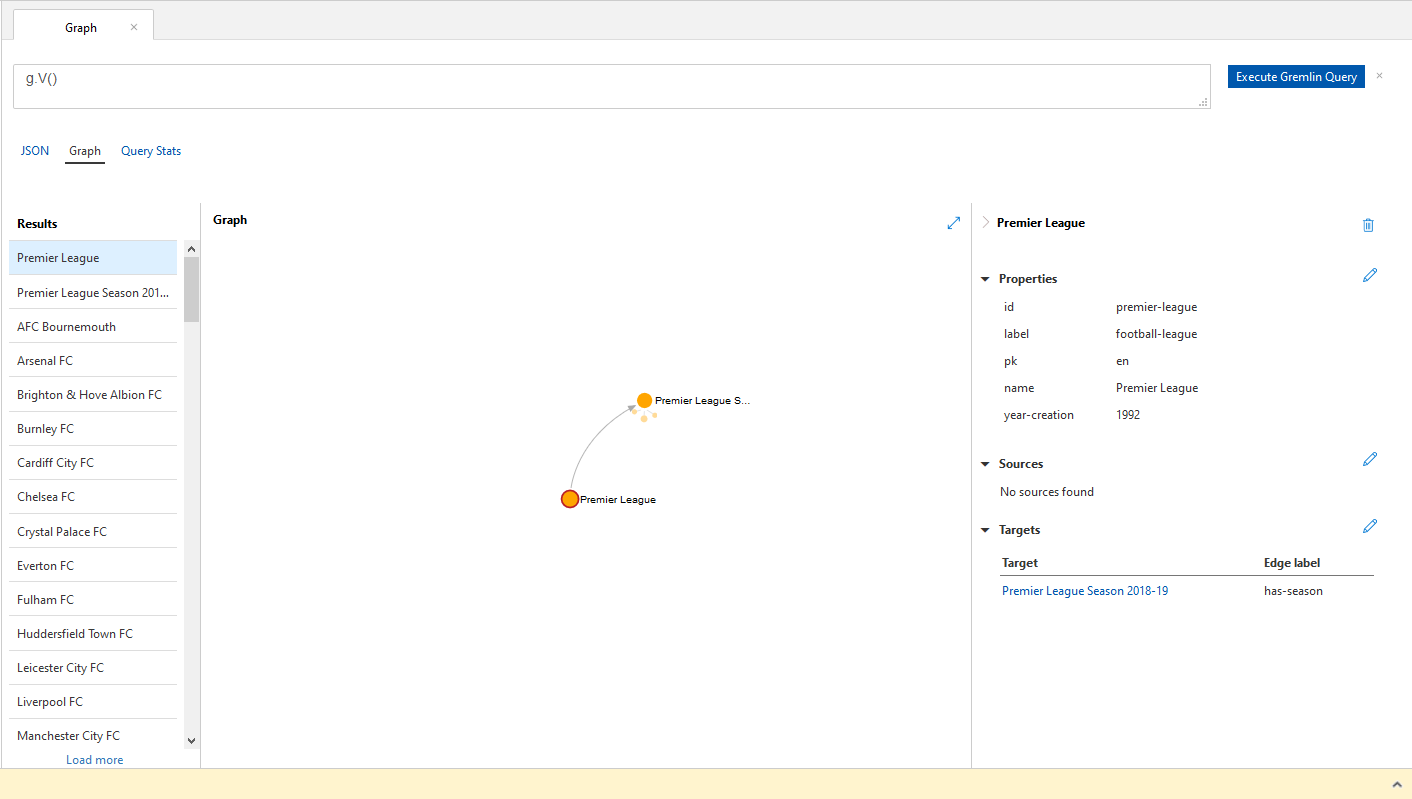Close the query box with the x icon

point(1379,76)
